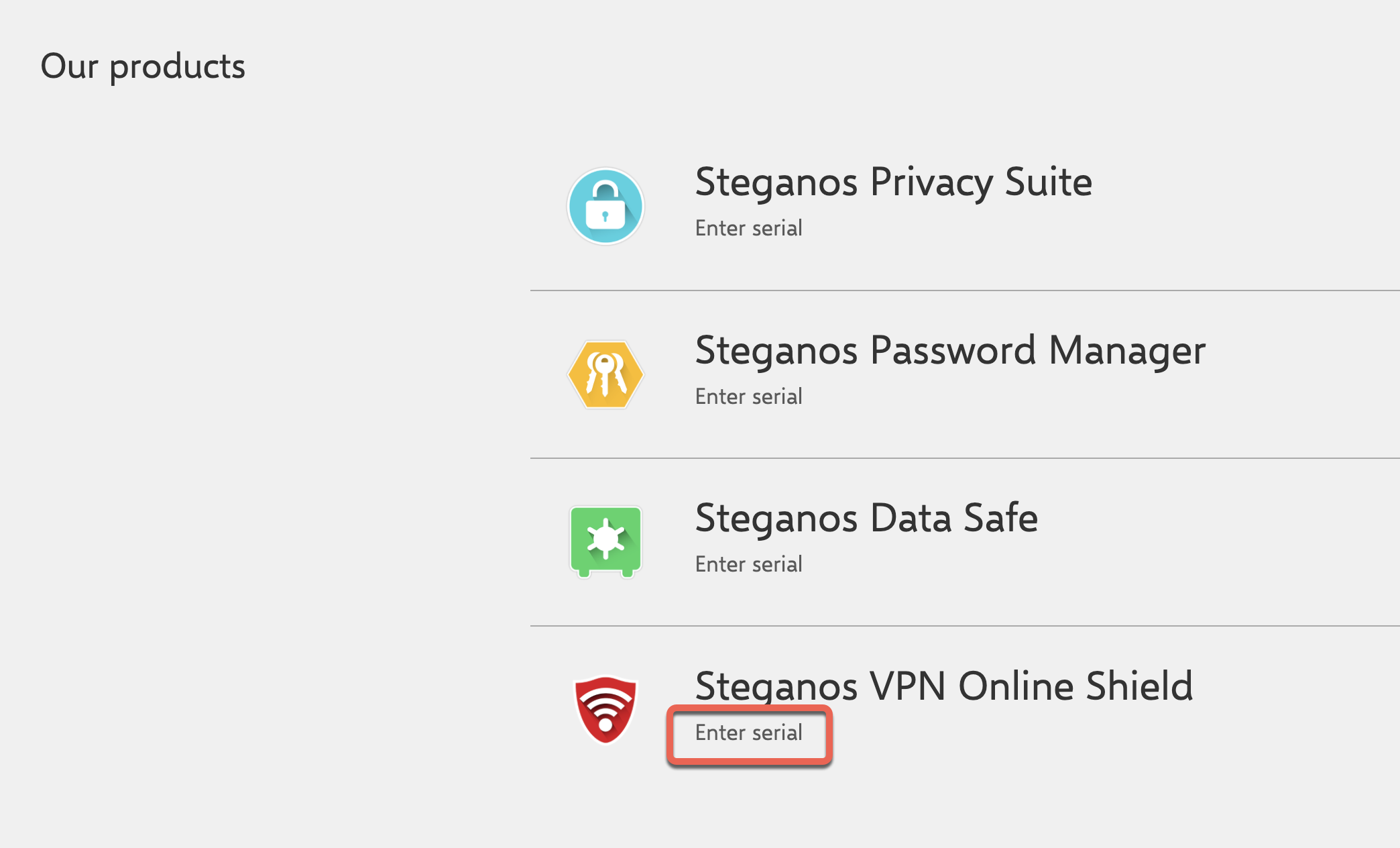Enter serial for Steganos VPN Online Shield

[748, 733]
